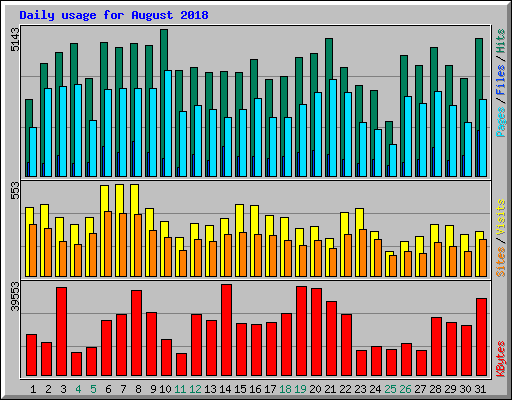
Task: Click the Visits legend label
Action: (x=501, y=217)
